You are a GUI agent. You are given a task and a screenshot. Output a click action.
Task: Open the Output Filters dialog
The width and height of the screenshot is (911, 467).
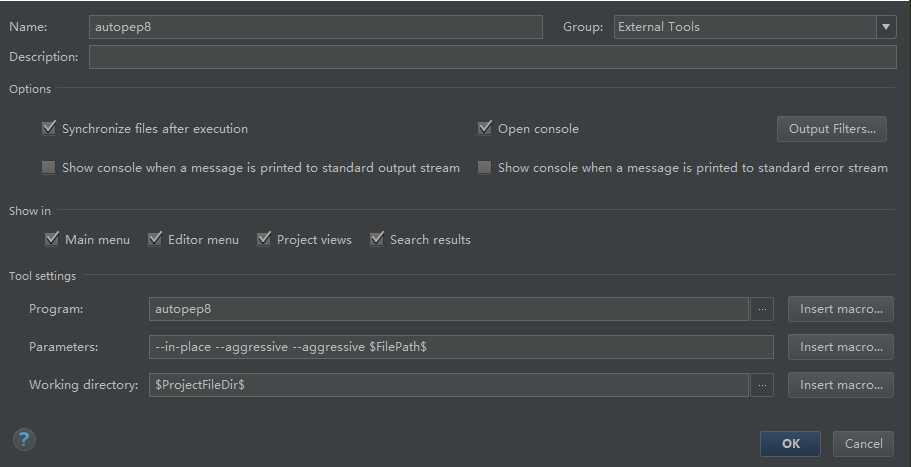[831, 129]
